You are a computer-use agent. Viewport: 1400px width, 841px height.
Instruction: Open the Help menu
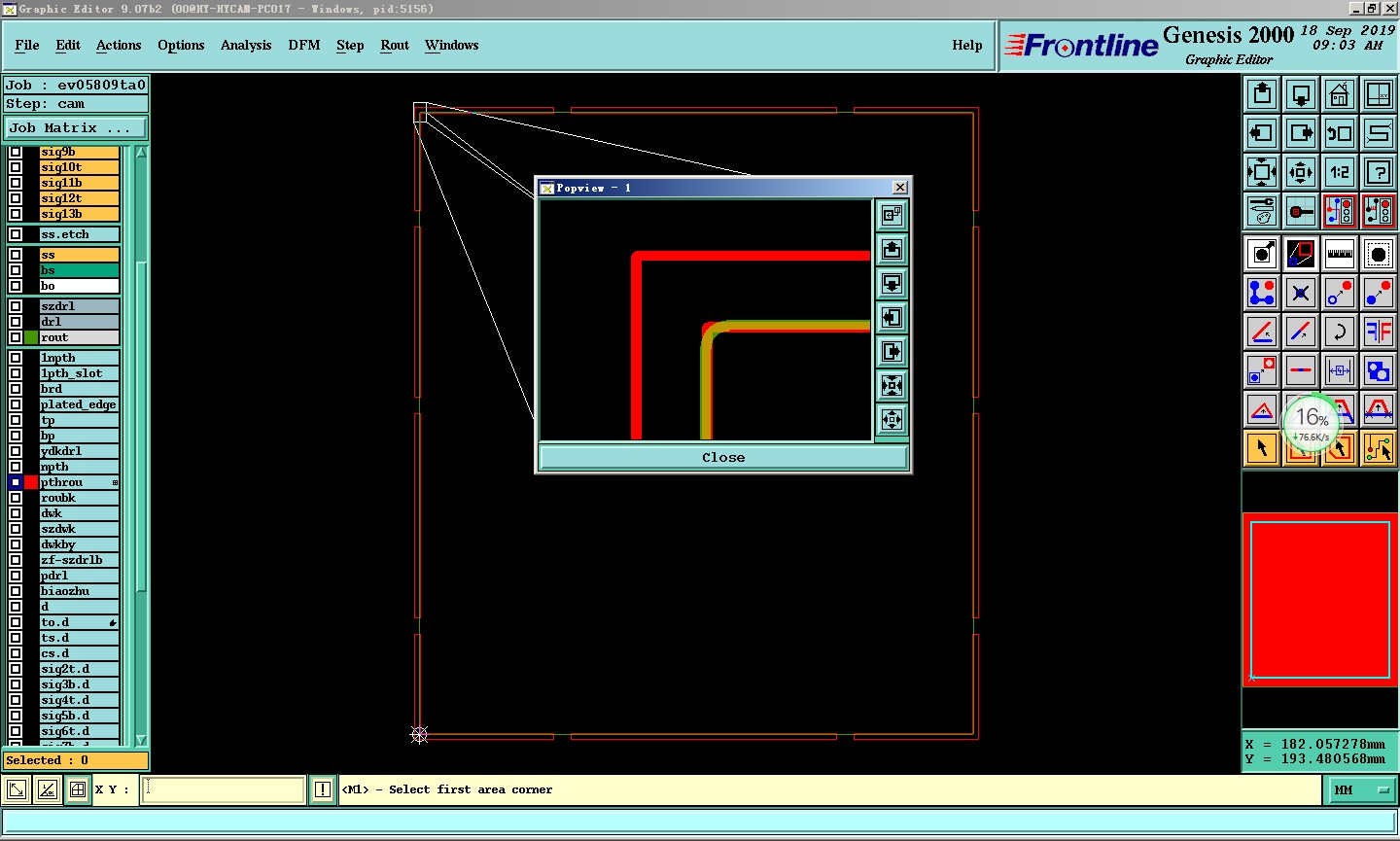pos(967,46)
